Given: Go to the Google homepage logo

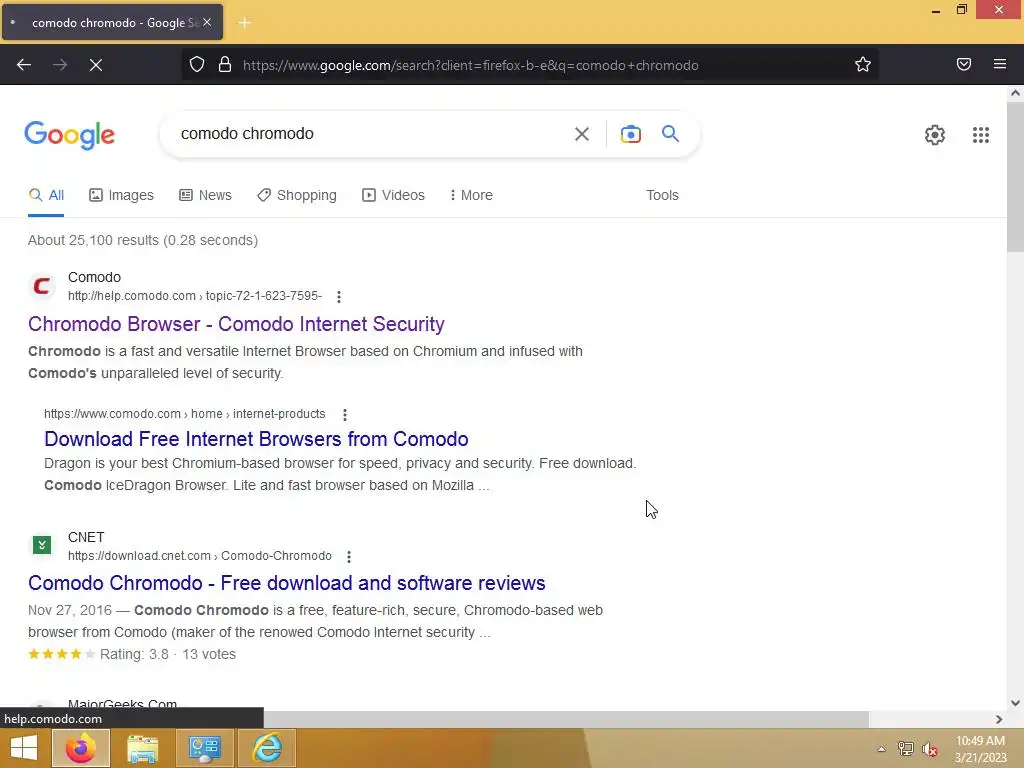Looking at the screenshot, I should pyautogui.click(x=70, y=135).
